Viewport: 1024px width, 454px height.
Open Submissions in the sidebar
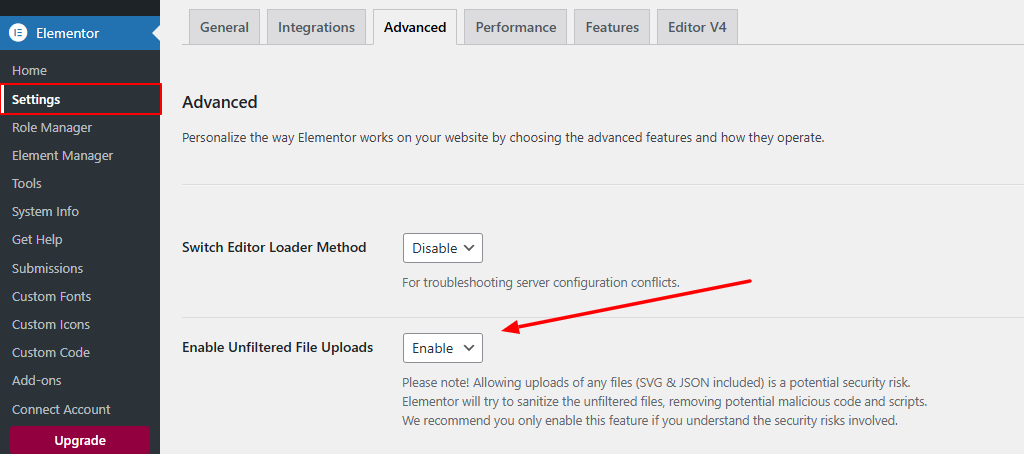tap(47, 268)
